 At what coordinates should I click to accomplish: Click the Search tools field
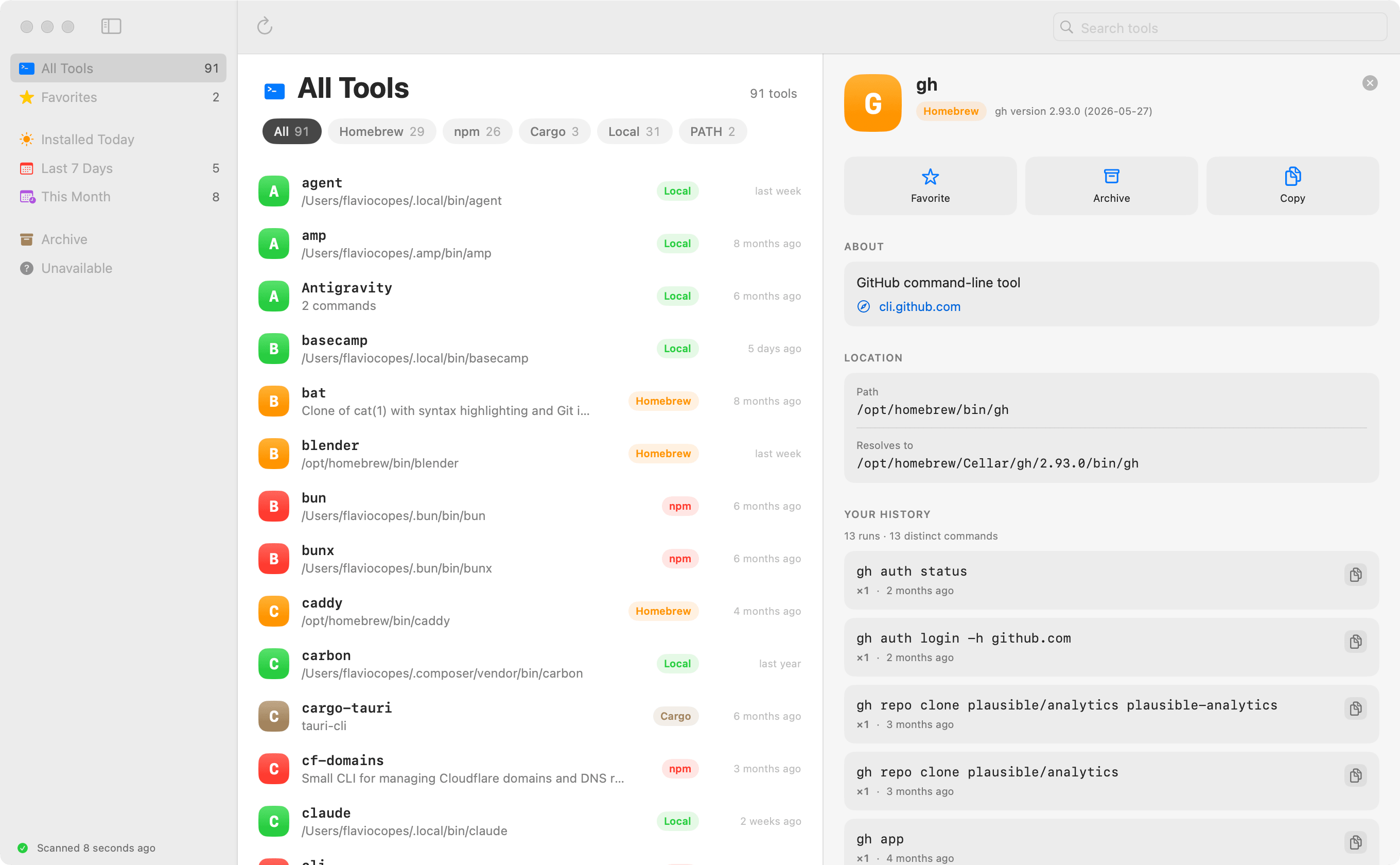pos(1220,27)
